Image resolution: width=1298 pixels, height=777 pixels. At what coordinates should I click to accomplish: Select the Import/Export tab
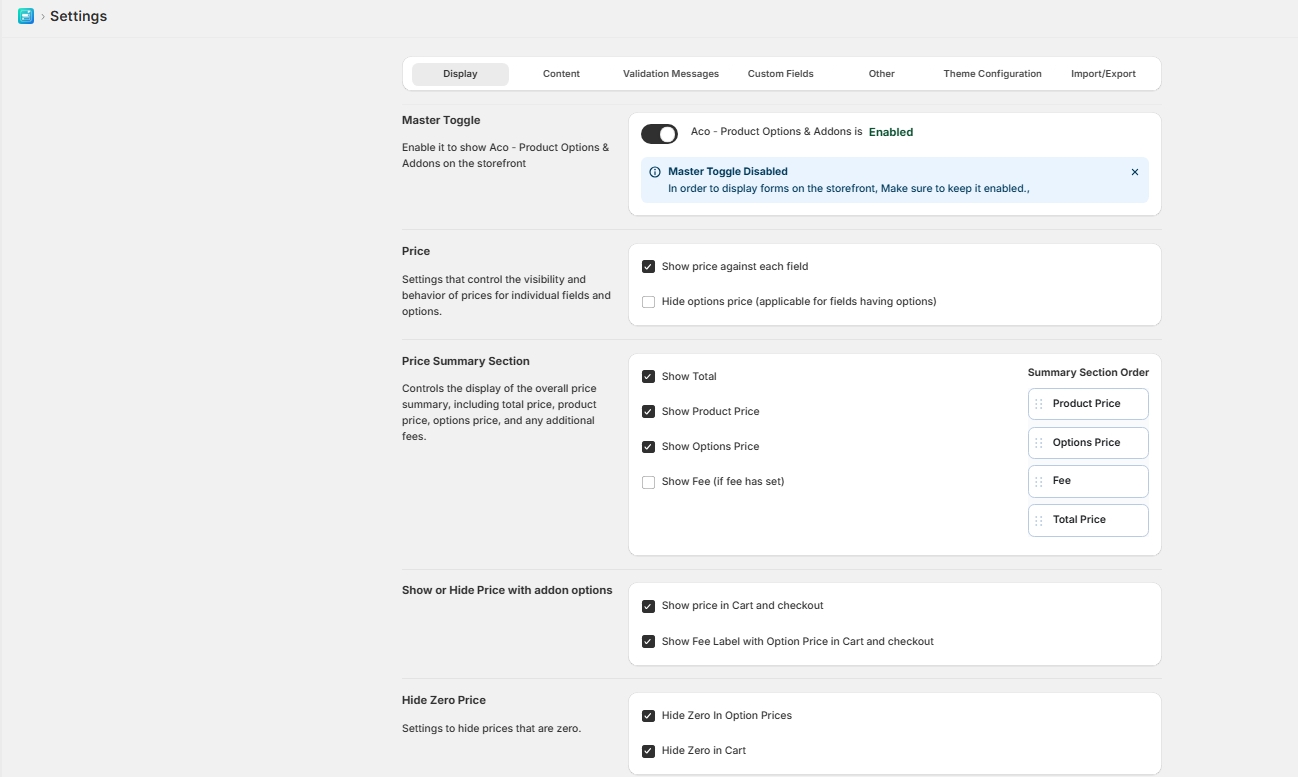coord(1103,74)
